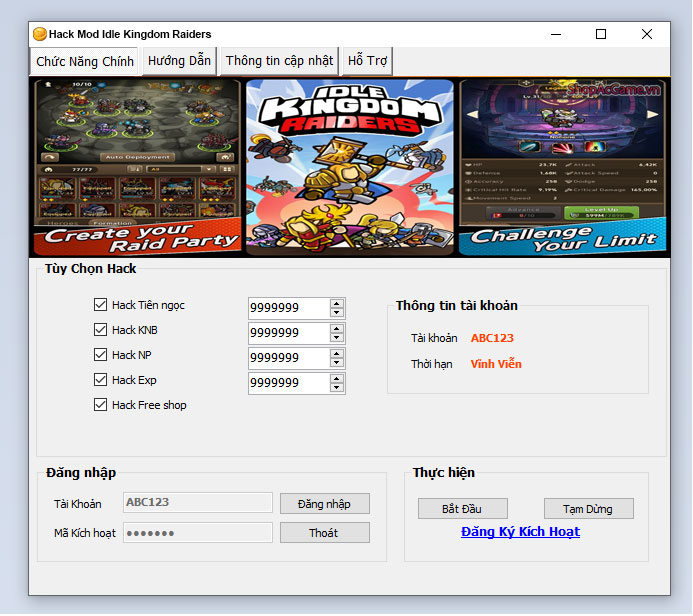The height and width of the screenshot is (616, 693).
Task: Increase the Hack Exp value with up arrow
Action: 337,379
